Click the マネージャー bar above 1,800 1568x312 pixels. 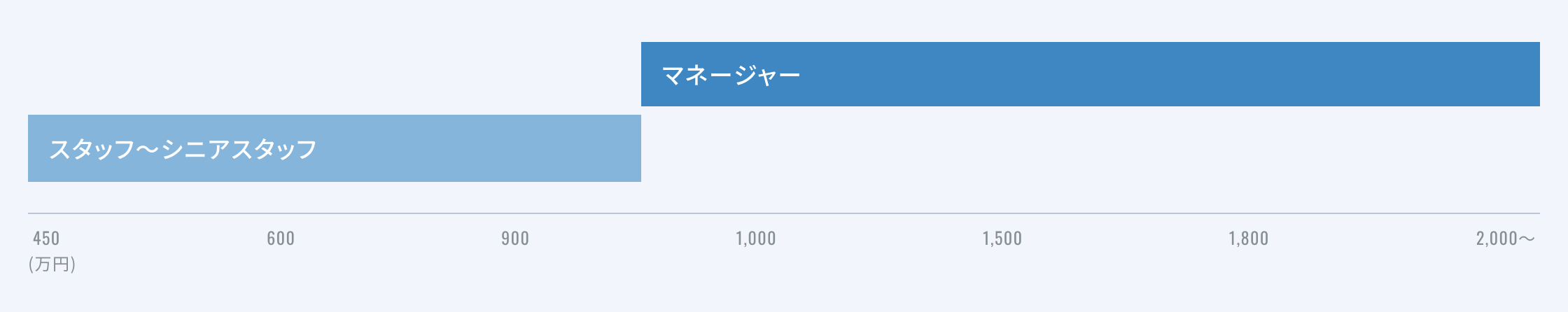click(1249, 74)
